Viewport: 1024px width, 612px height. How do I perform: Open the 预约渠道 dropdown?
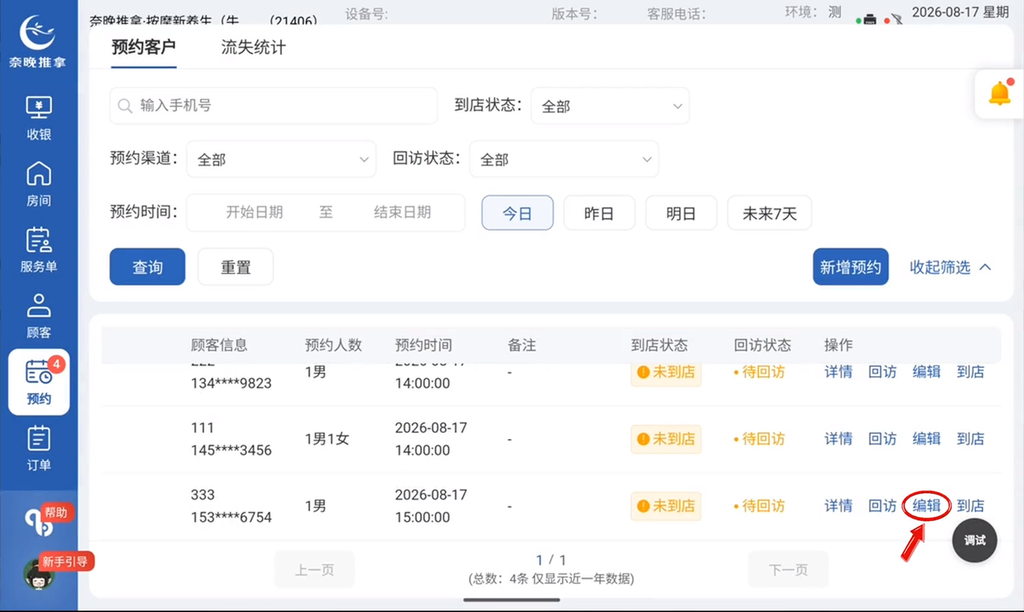coord(281,159)
